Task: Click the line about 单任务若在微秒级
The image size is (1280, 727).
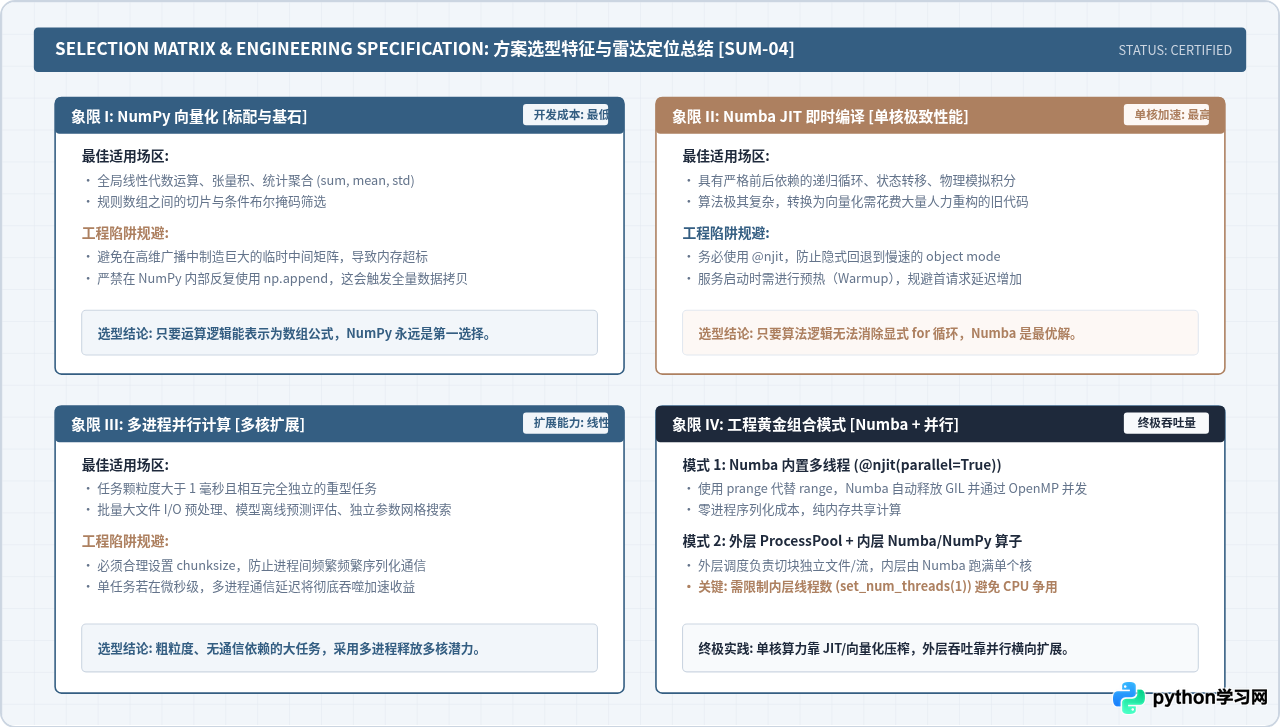Action: coord(250,587)
